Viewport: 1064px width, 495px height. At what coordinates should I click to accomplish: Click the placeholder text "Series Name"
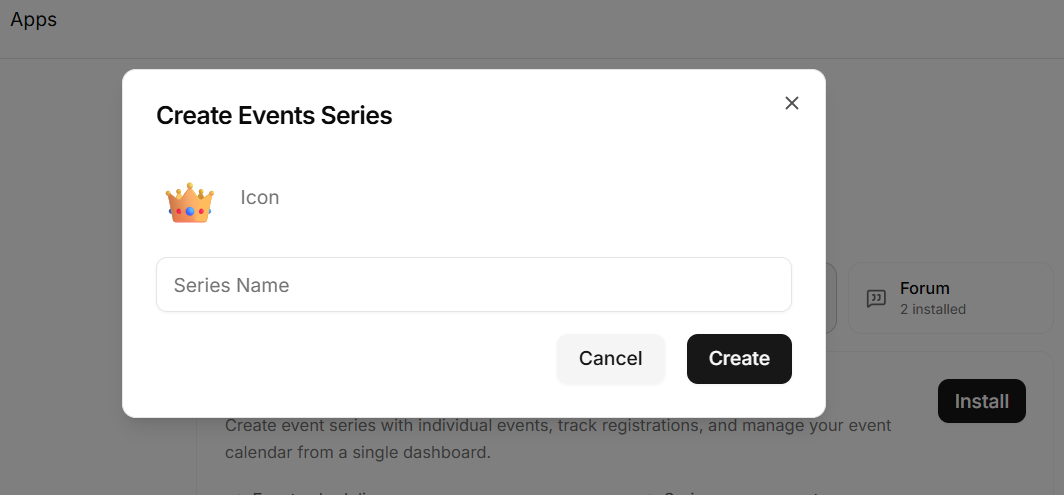click(231, 285)
